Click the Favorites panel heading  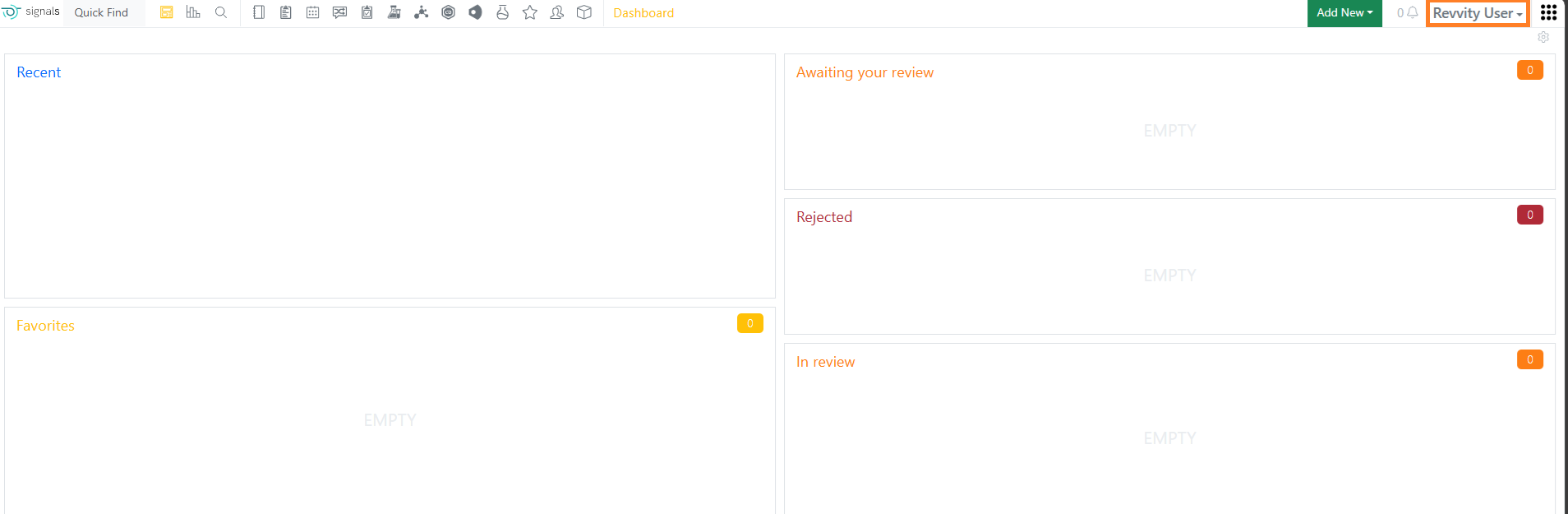45,326
